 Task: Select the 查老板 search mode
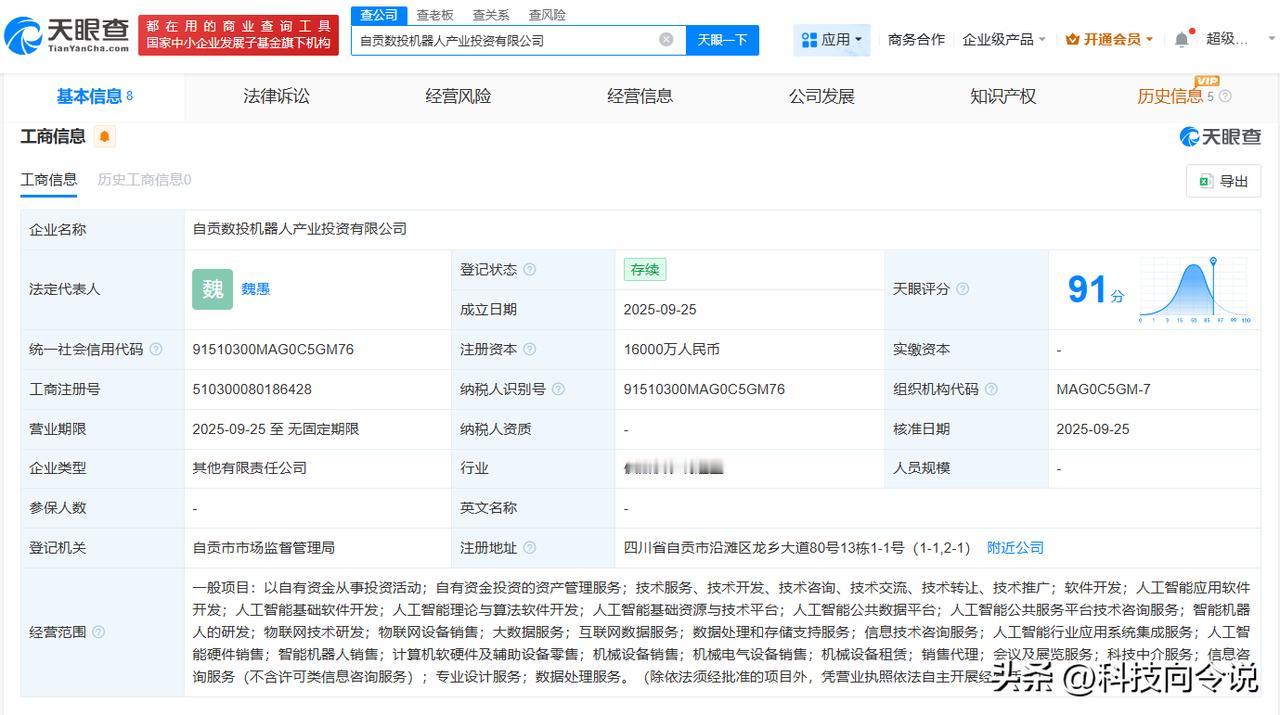[x=435, y=15]
